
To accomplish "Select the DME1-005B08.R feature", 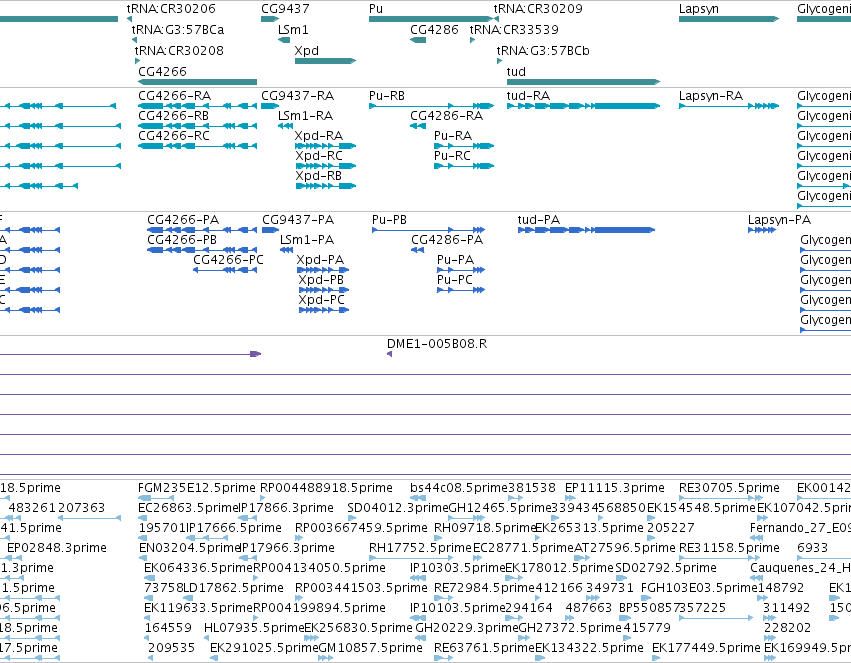I will pyautogui.click(x=389, y=354).
